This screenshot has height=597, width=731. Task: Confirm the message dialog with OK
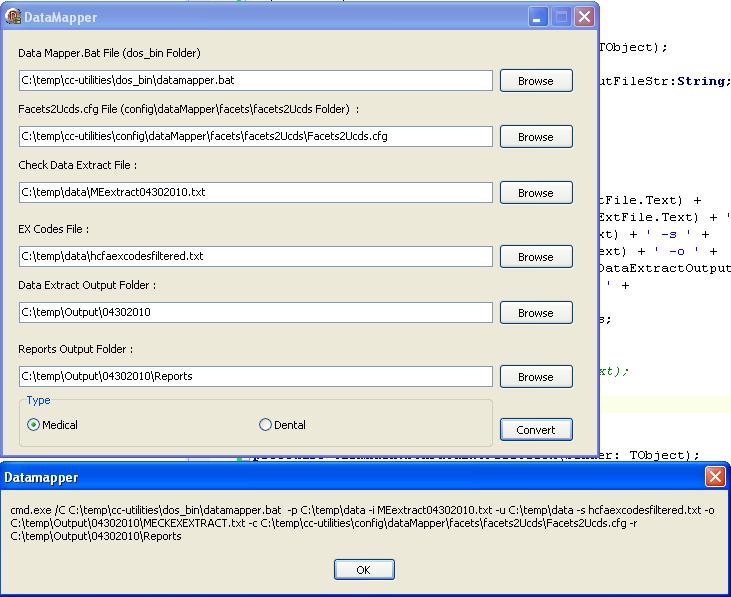pos(364,570)
